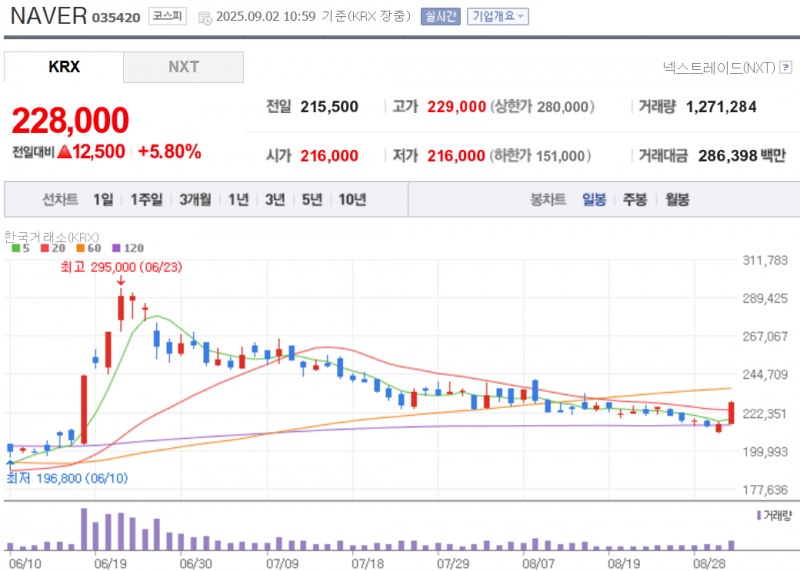Click the 고가 value 229,000
The image size is (800, 571).
click(x=456, y=107)
